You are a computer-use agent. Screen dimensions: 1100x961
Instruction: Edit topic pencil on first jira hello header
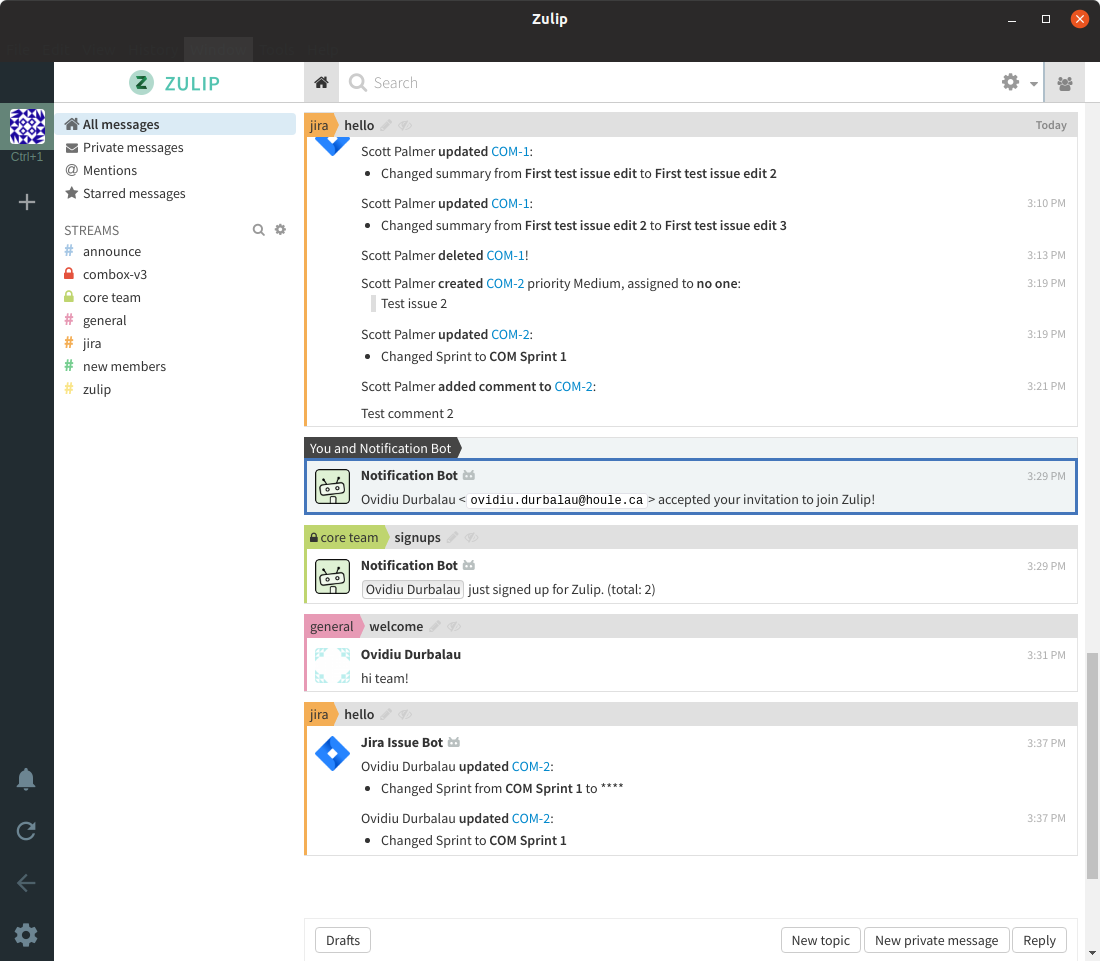pos(386,126)
